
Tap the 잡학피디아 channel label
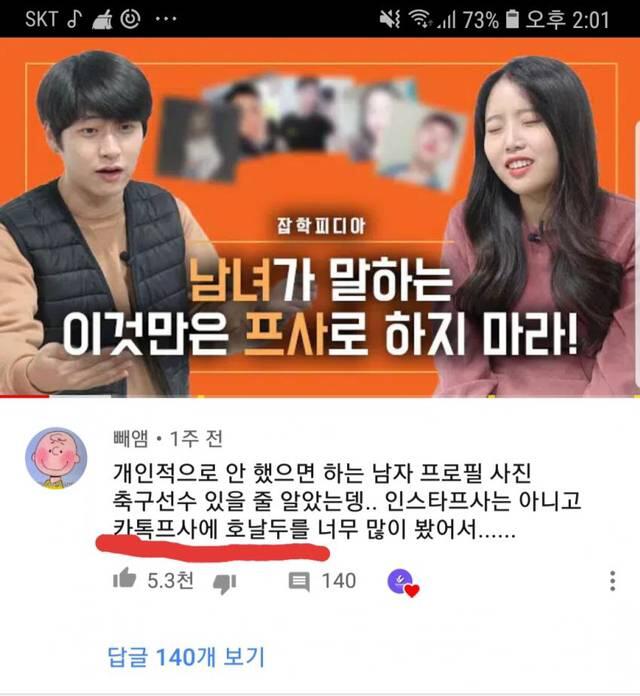[x=321, y=226]
